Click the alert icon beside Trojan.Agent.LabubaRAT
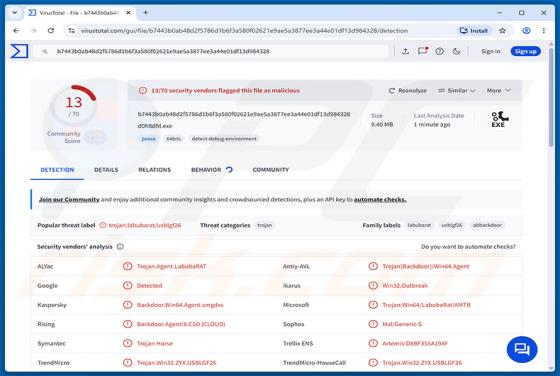 tap(128, 266)
